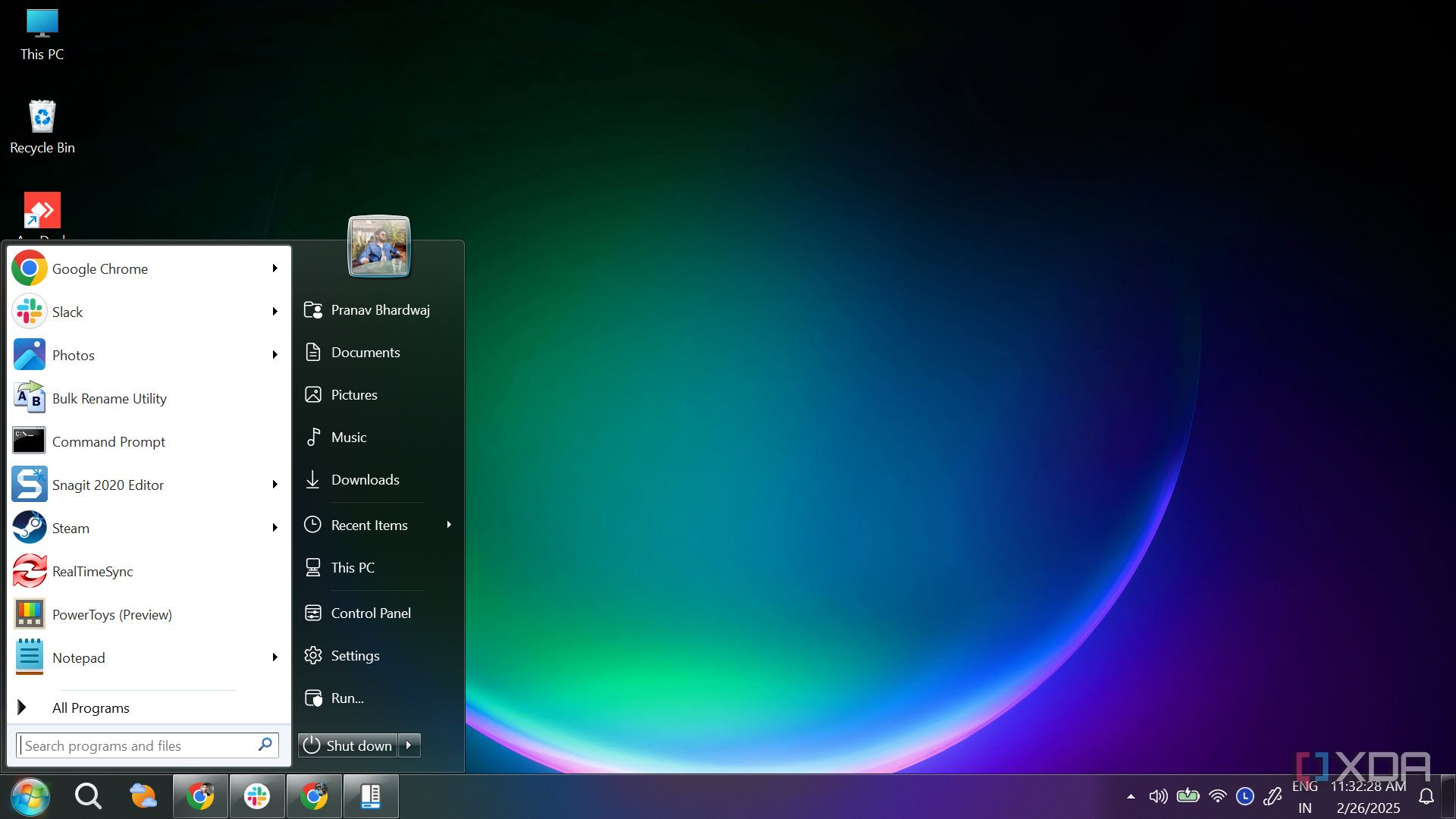1456x819 pixels.
Task: Open Control Panel from the right pane
Action: coord(370,613)
